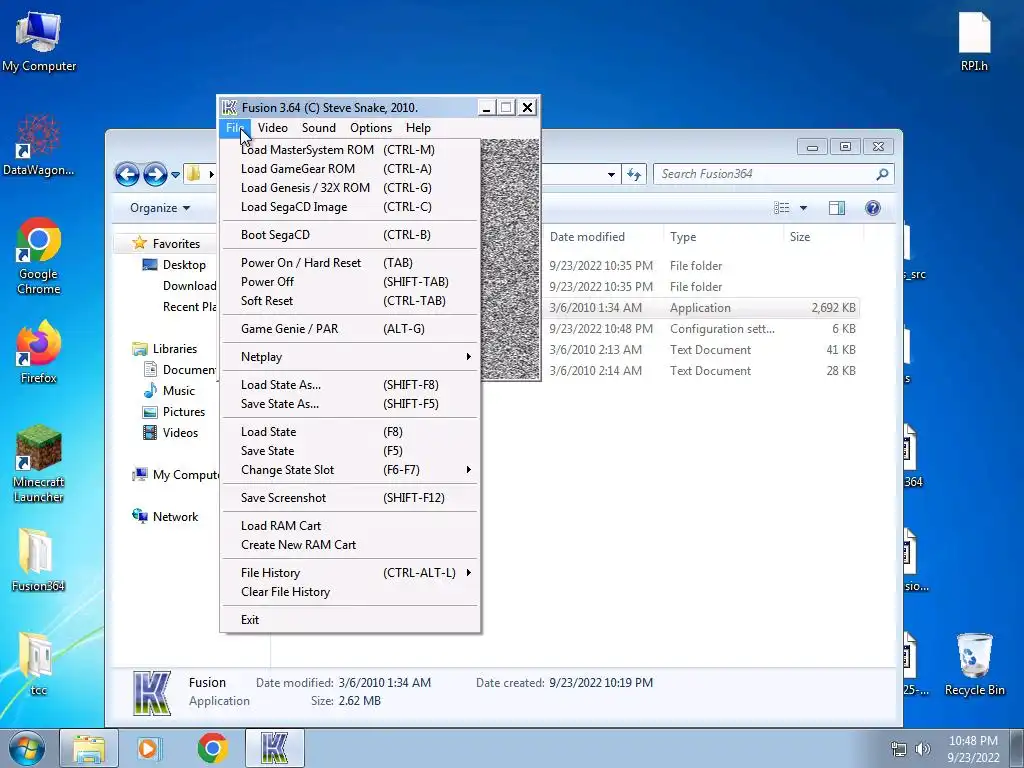Choose Save State As...
This screenshot has width=1024, height=768.
[x=351, y=404]
